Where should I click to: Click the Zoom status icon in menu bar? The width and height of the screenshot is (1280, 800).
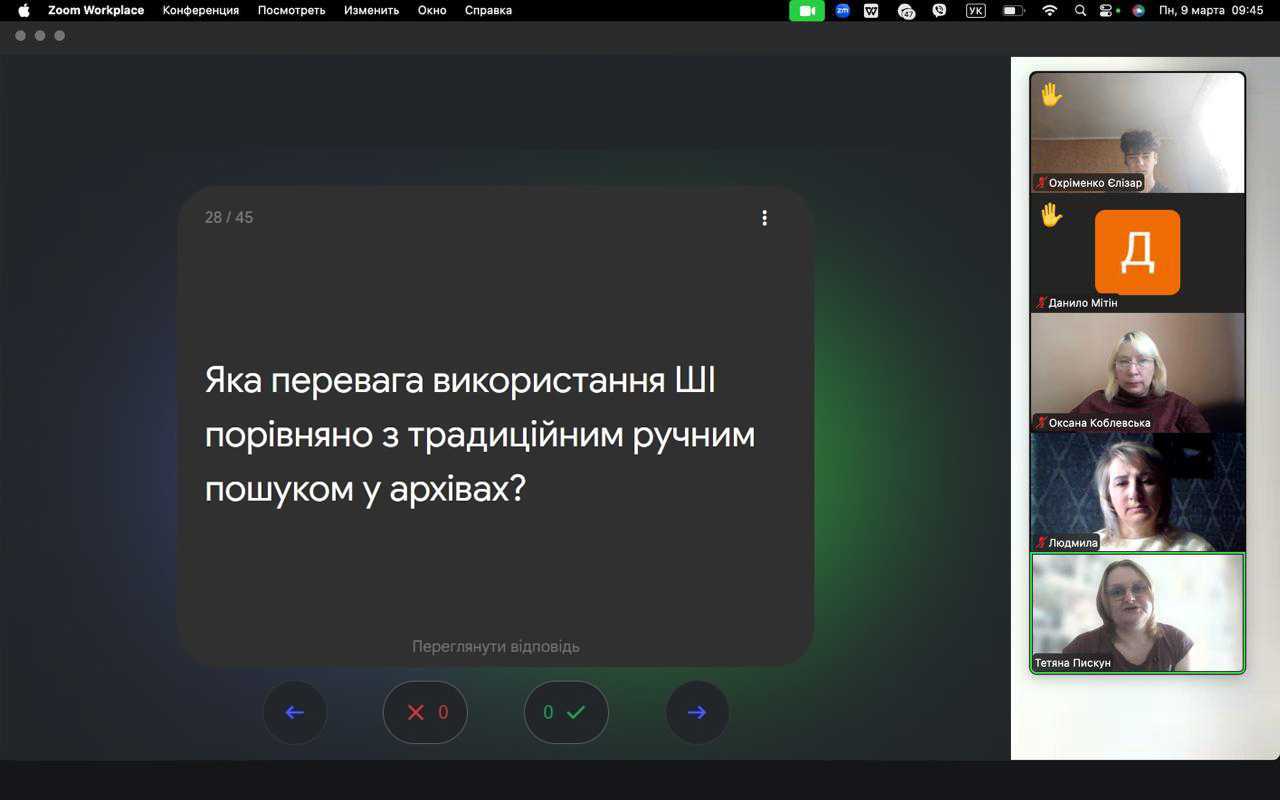[x=842, y=10]
